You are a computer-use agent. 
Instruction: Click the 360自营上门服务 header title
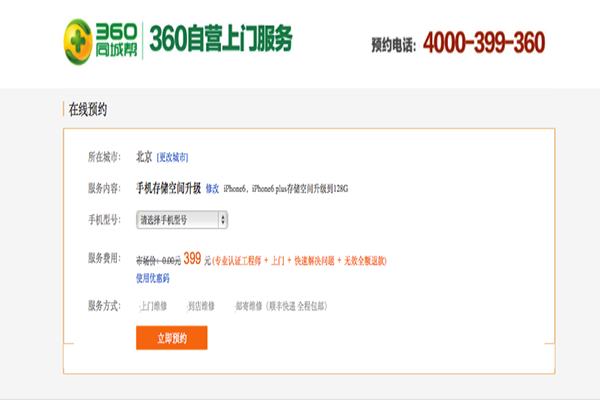pos(221,38)
